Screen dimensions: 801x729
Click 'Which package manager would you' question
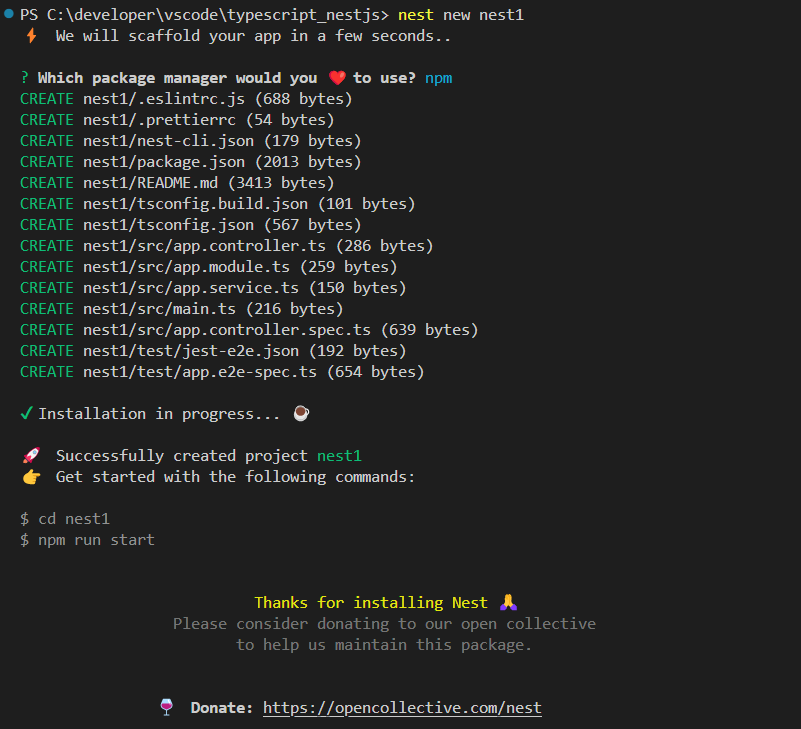(x=177, y=78)
